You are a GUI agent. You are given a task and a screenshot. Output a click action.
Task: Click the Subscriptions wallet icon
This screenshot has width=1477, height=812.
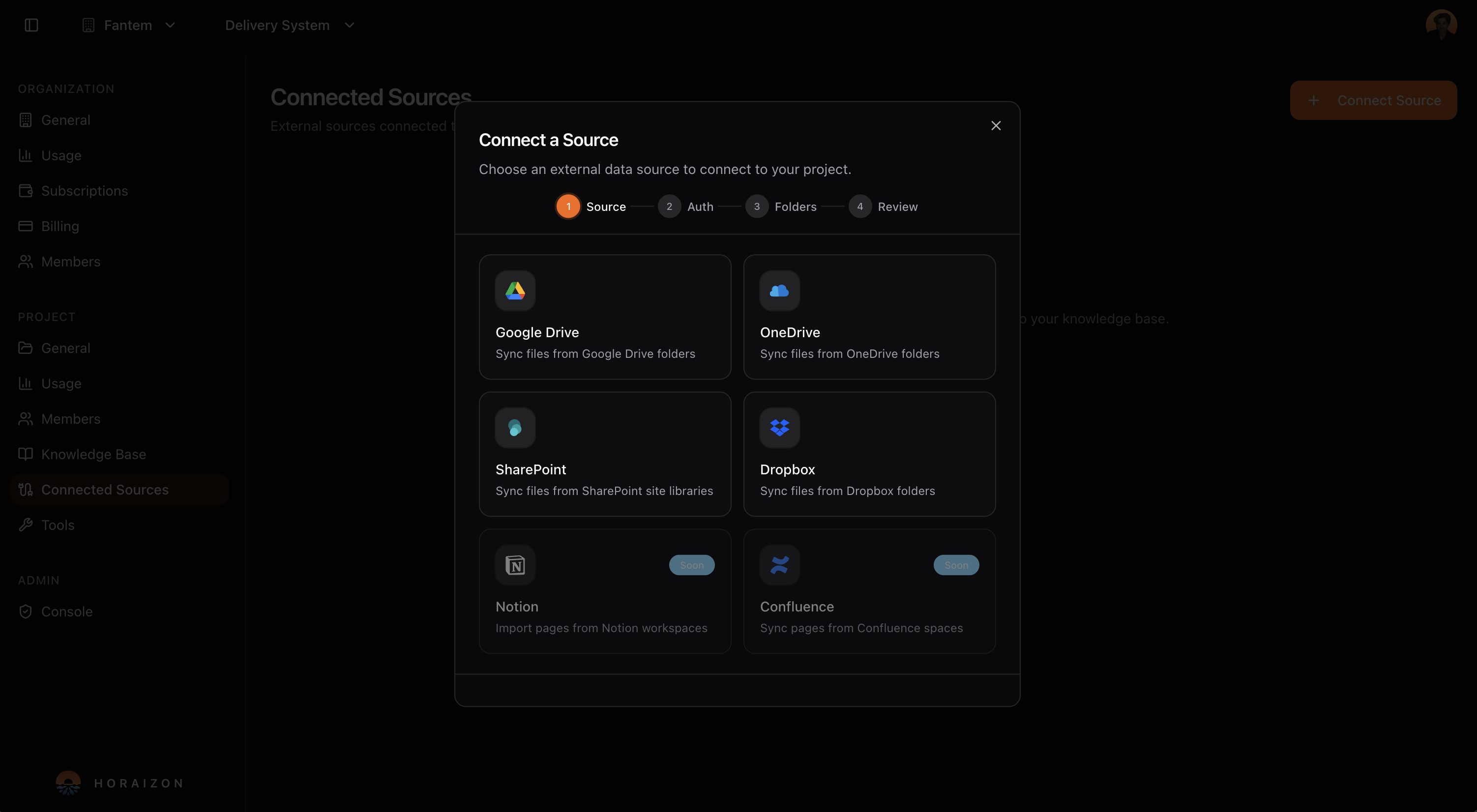click(25, 191)
